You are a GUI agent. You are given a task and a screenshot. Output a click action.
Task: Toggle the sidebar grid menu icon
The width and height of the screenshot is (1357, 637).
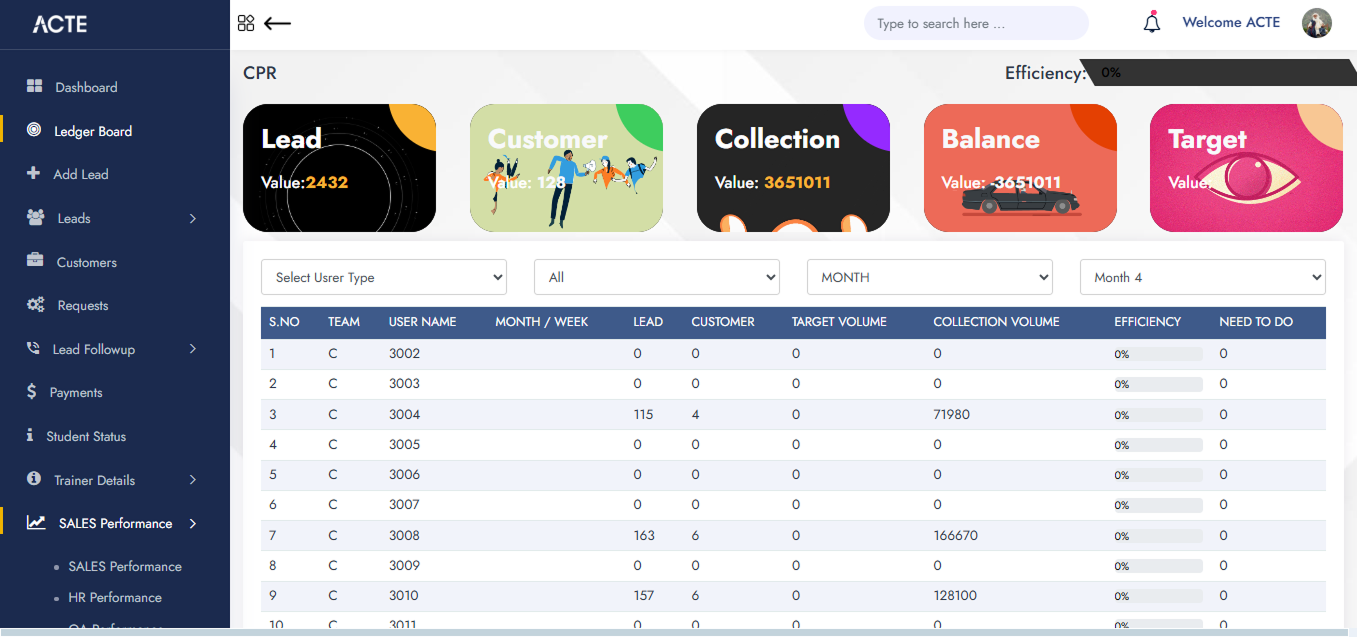pos(246,23)
